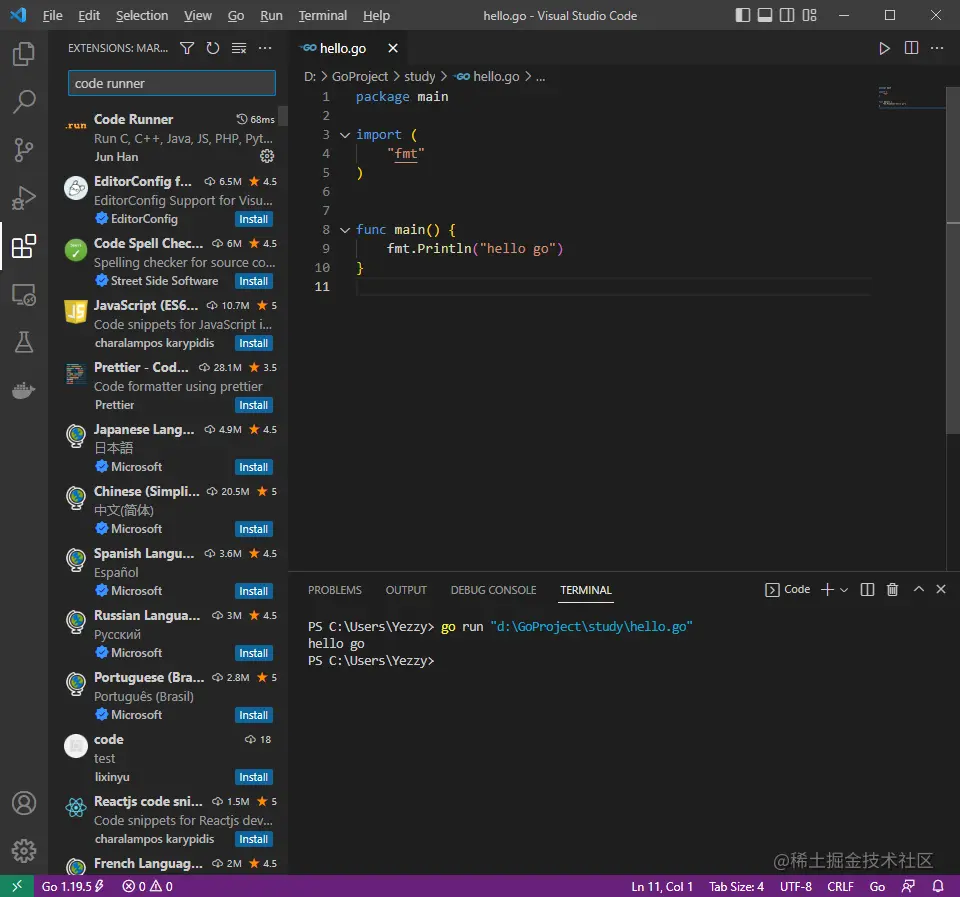Open notifications bell in status bar

click(937, 886)
